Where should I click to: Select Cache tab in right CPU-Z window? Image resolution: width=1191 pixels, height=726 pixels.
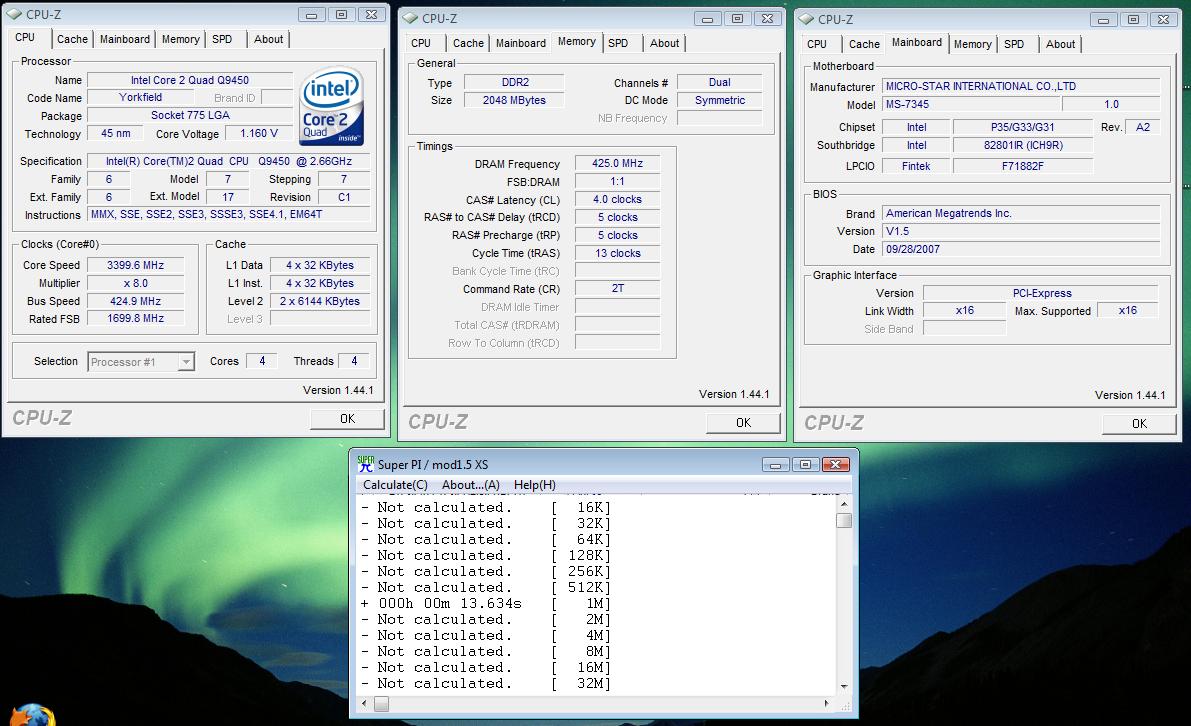coord(864,44)
